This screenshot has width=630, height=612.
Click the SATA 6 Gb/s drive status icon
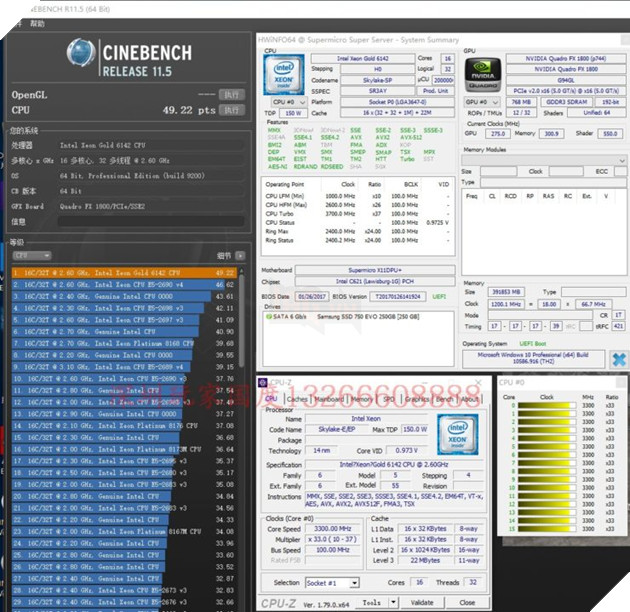click(269, 317)
